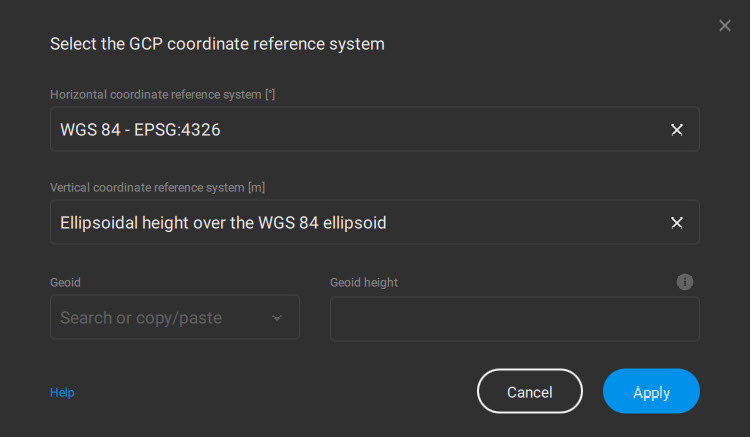
Task: Click the Ellipsoidal height over WGS 84 text
Action: coord(223,223)
